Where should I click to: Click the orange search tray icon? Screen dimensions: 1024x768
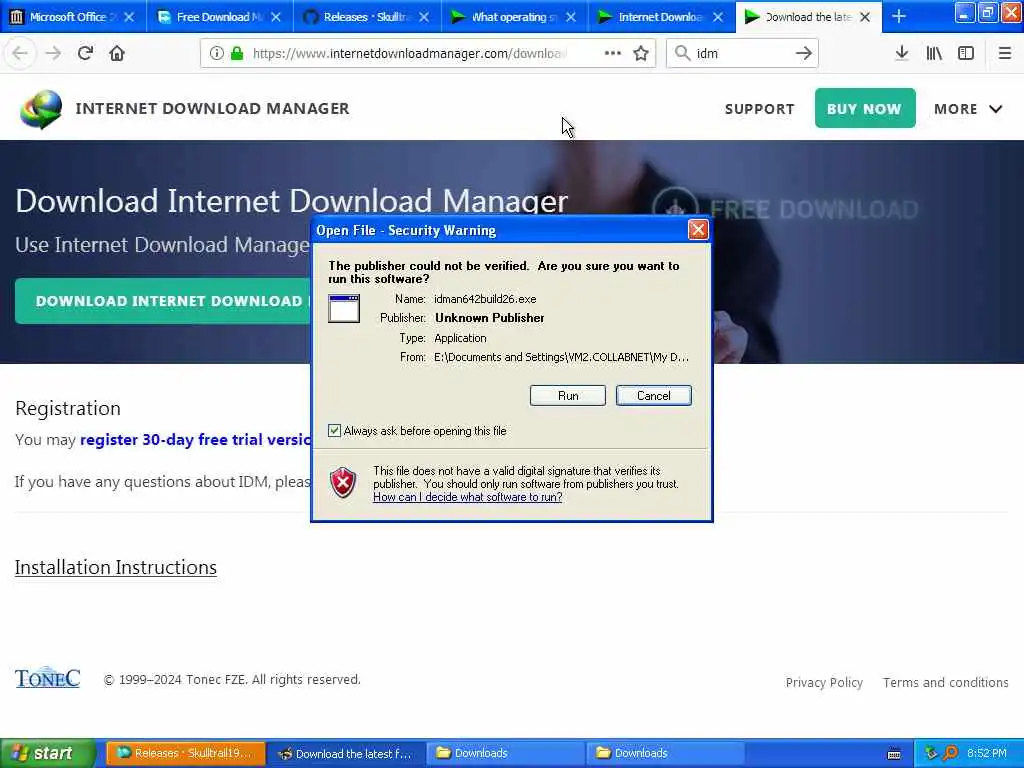950,753
